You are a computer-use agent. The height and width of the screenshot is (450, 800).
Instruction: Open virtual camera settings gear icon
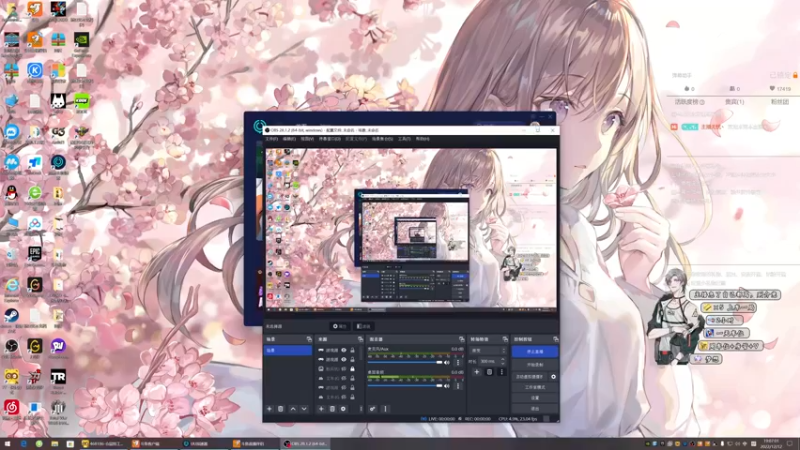[x=554, y=377]
